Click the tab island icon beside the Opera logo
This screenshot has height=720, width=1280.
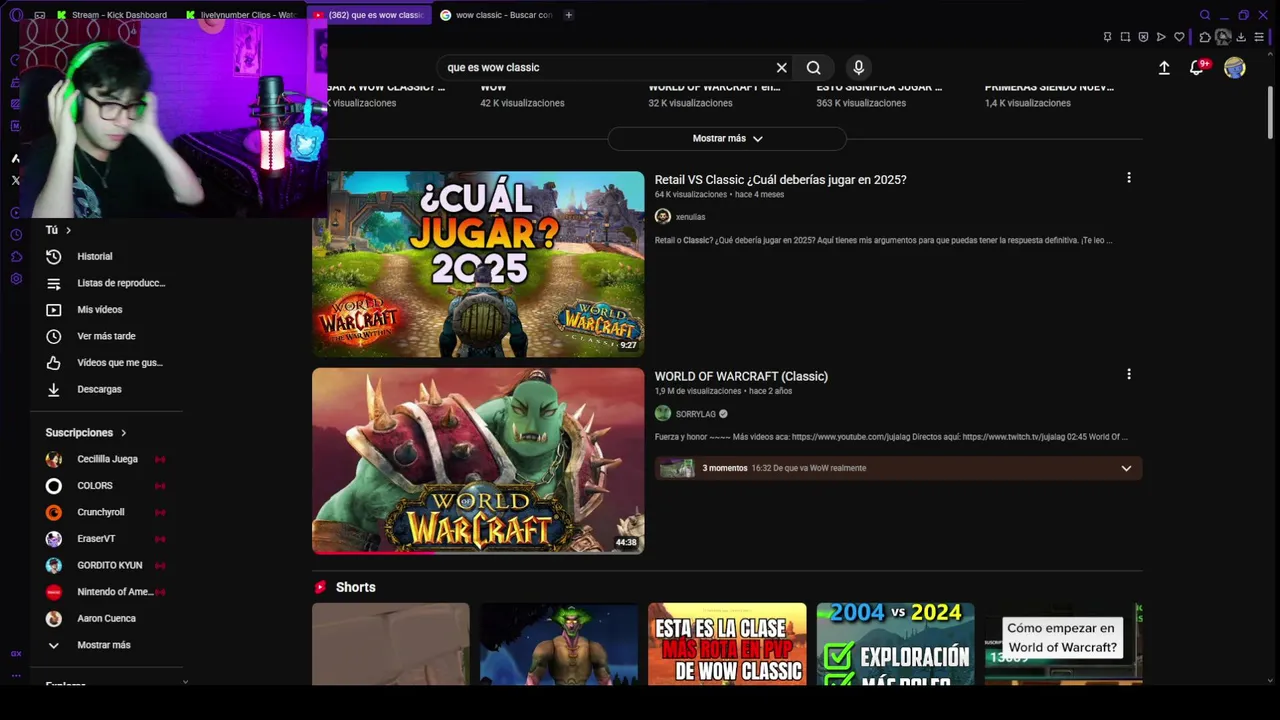[39, 15]
